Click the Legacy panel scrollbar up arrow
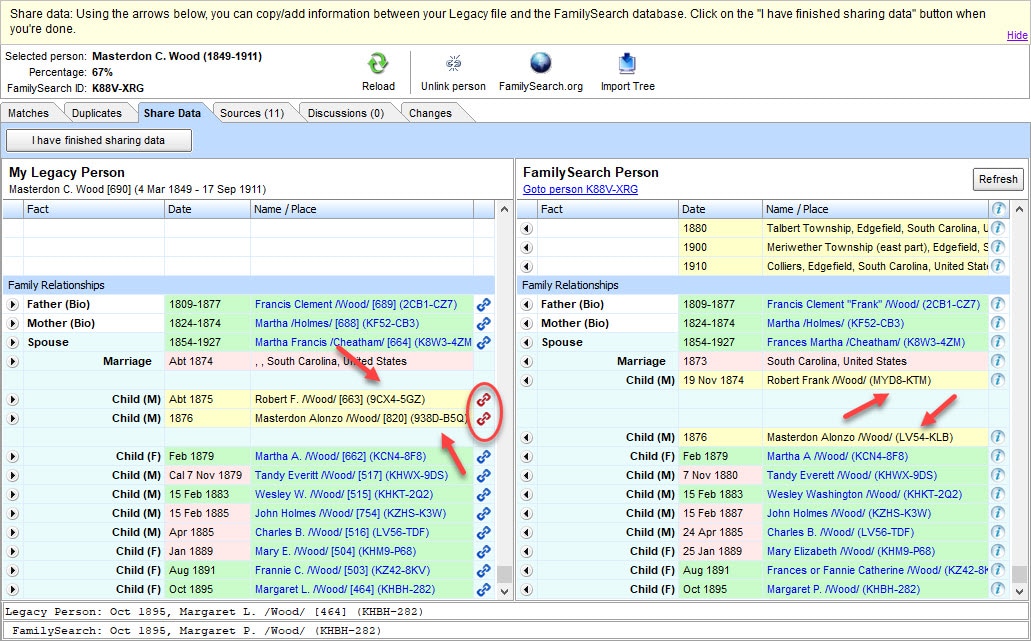The image size is (1031, 641). (x=504, y=210)
